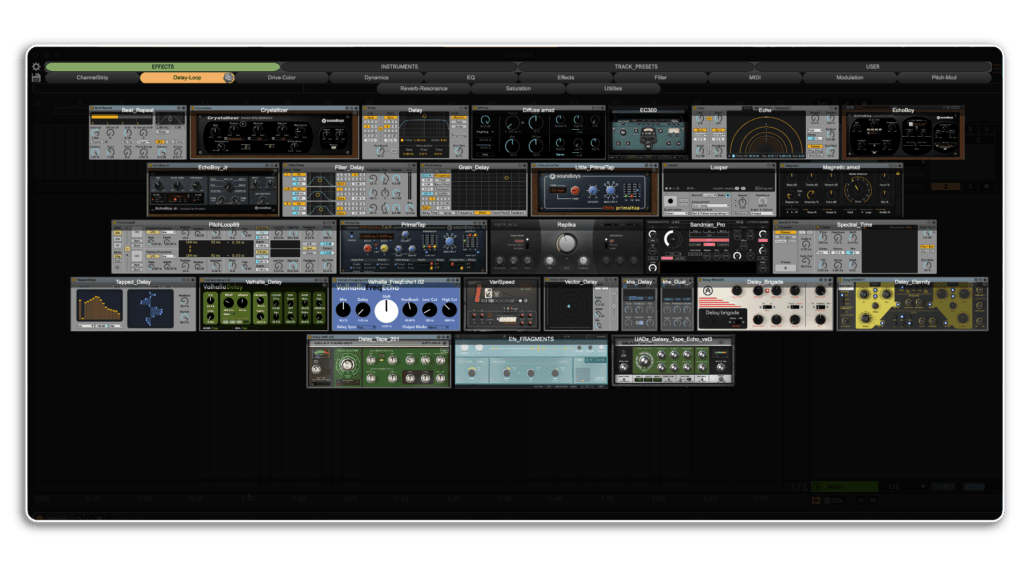Click the magnifier icon on Delay-Loop tab
Viewport: 1030px width, 579px height.
pos(229,77)
